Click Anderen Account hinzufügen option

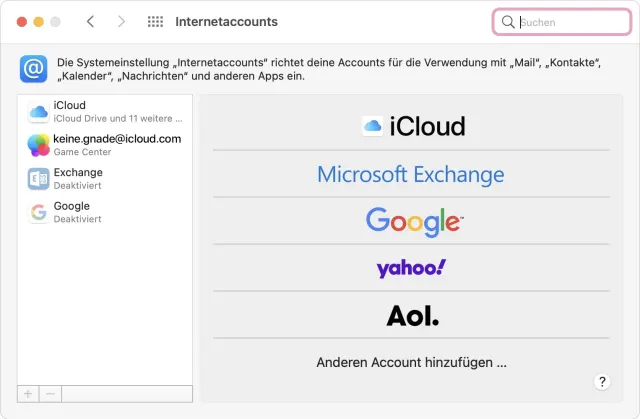click(x=411, y=362)
